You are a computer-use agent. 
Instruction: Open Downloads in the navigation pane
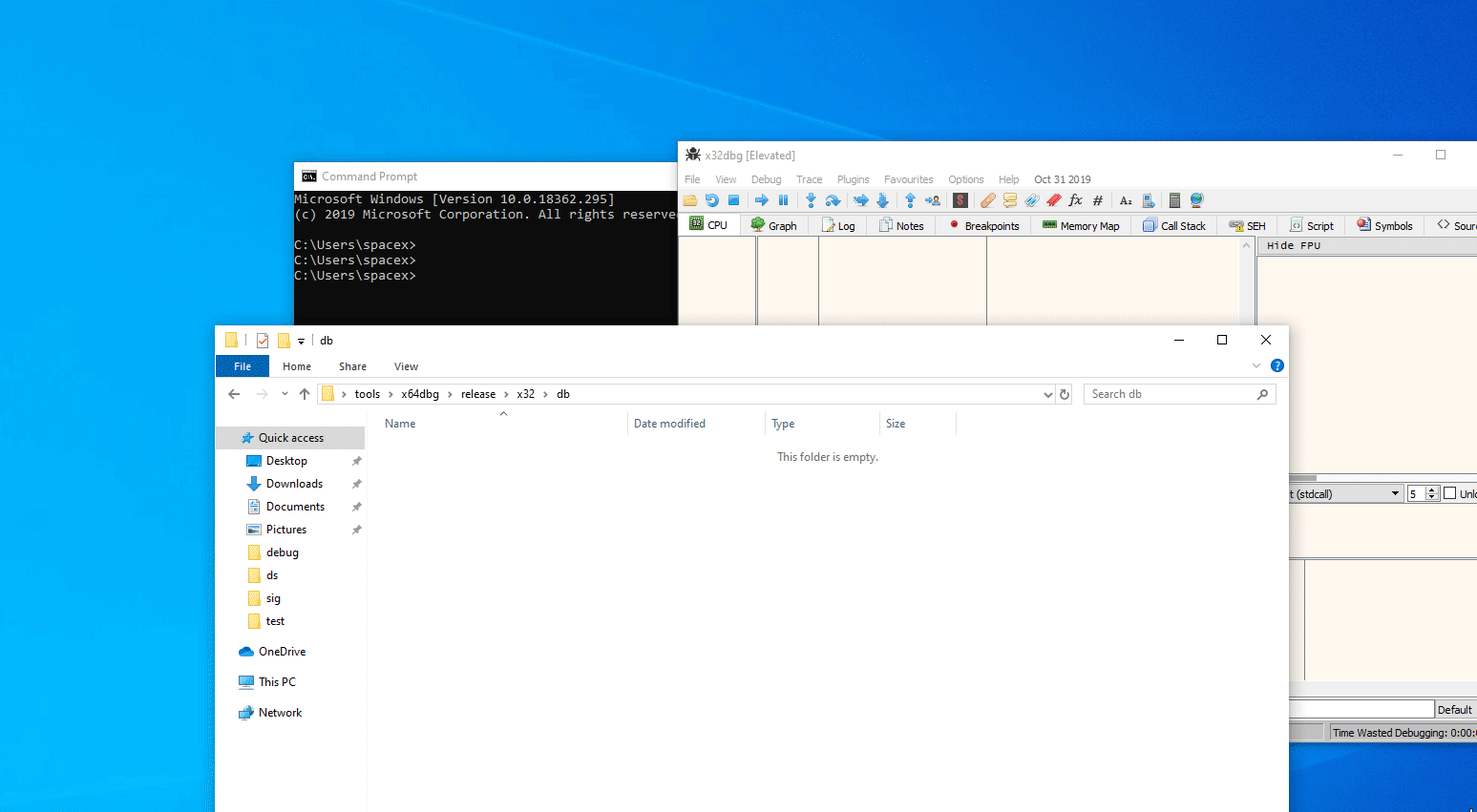[294, 484]
